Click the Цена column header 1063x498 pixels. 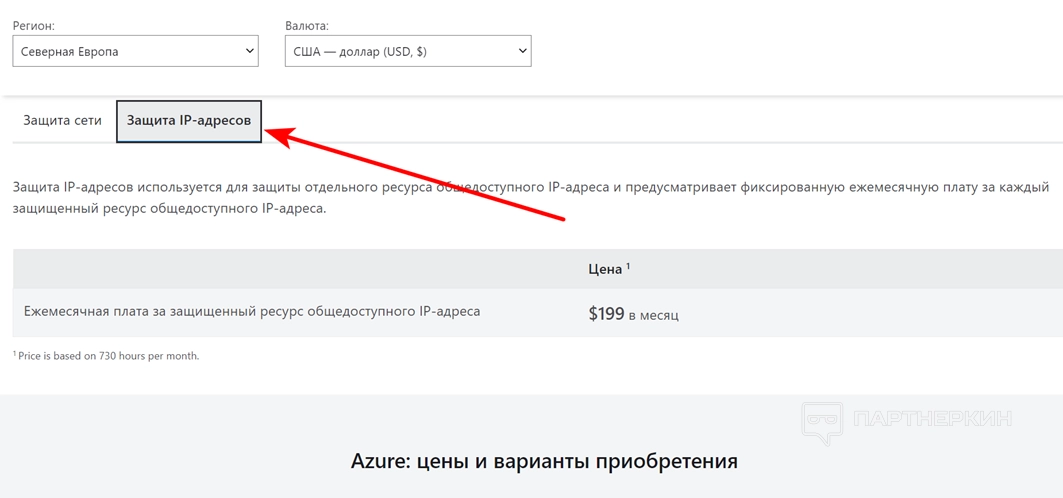point(609,269)
